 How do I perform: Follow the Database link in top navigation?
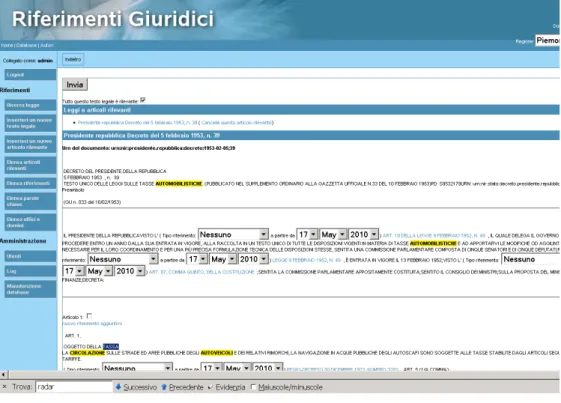26,45
